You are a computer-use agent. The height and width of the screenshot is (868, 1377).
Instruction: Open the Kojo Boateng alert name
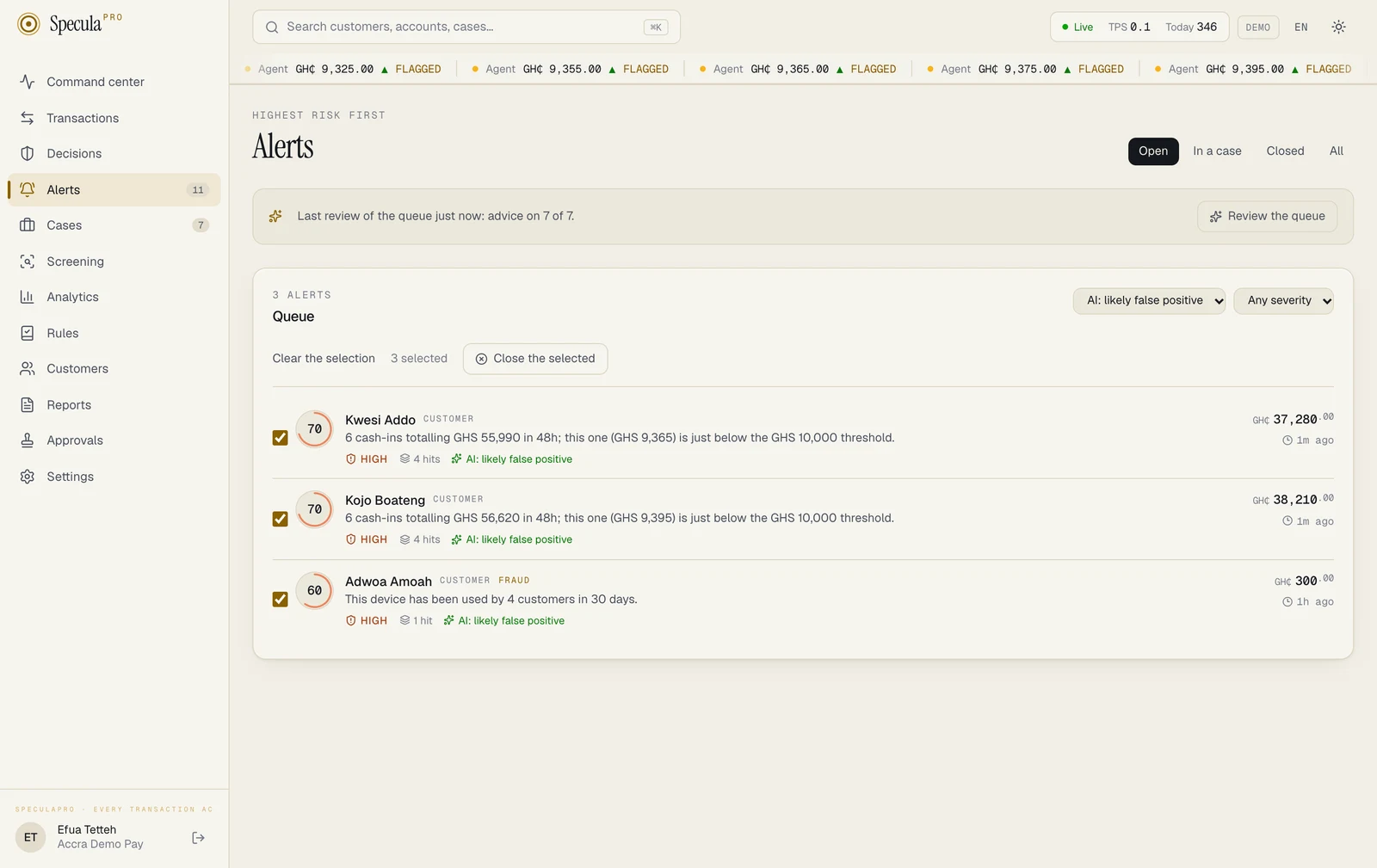[385, 501]
